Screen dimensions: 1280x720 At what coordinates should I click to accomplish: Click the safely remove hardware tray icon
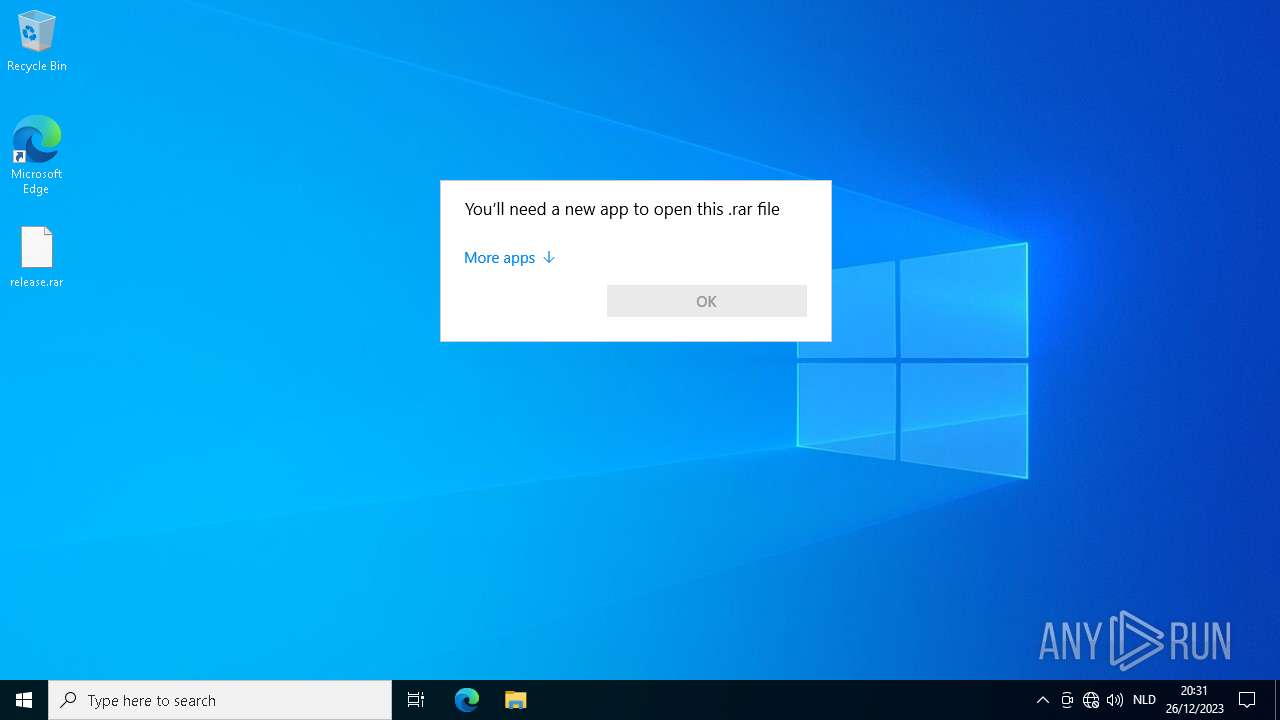click(1067, 700)
